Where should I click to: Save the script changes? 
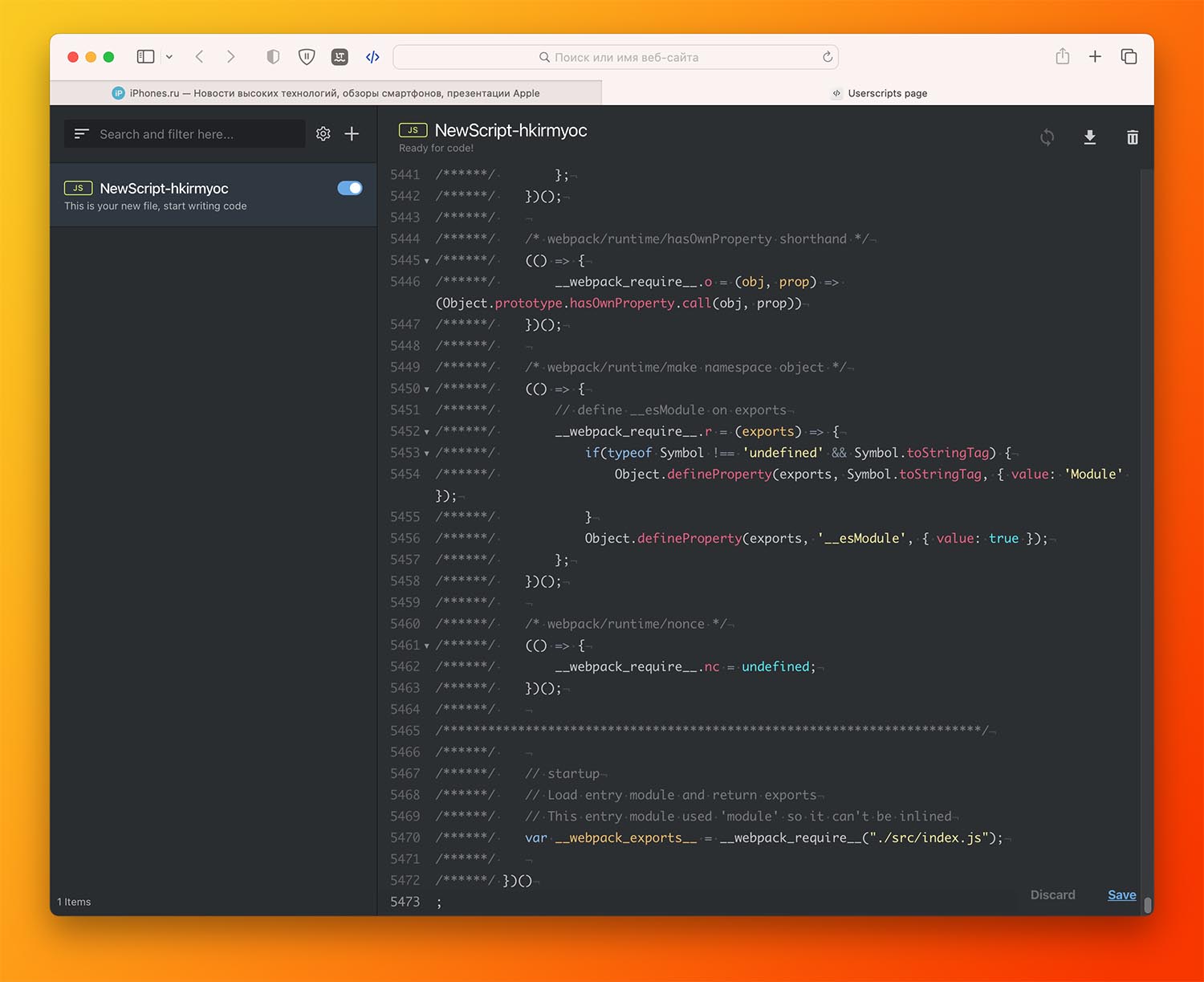tap(1121, 894)
